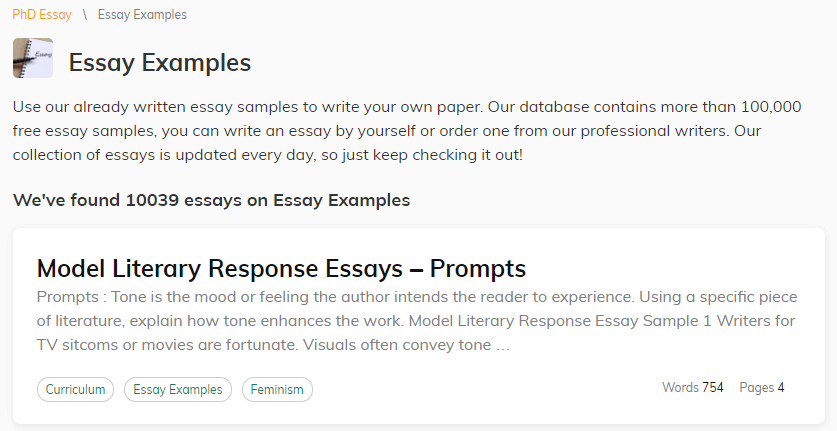837x431 pixels.
Task: Select the Essay Examples breadcrumb item
Action: point(142,14)
